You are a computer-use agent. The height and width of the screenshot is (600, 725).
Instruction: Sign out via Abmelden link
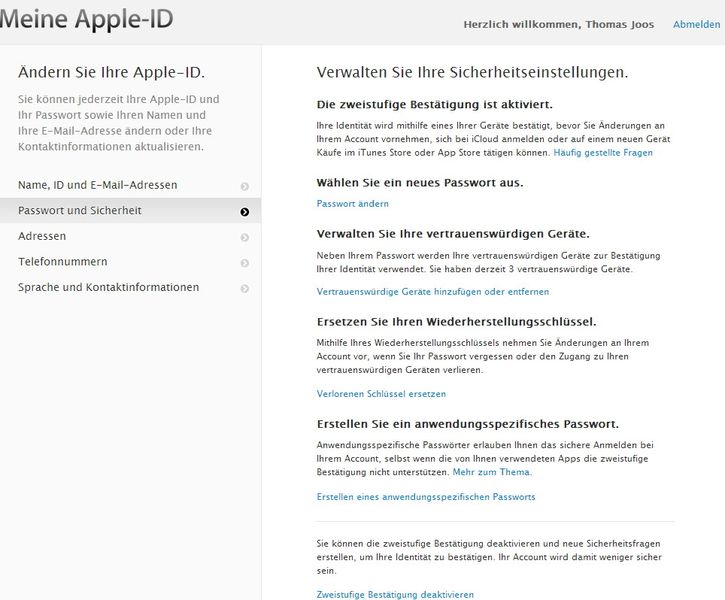coord(696,24)
